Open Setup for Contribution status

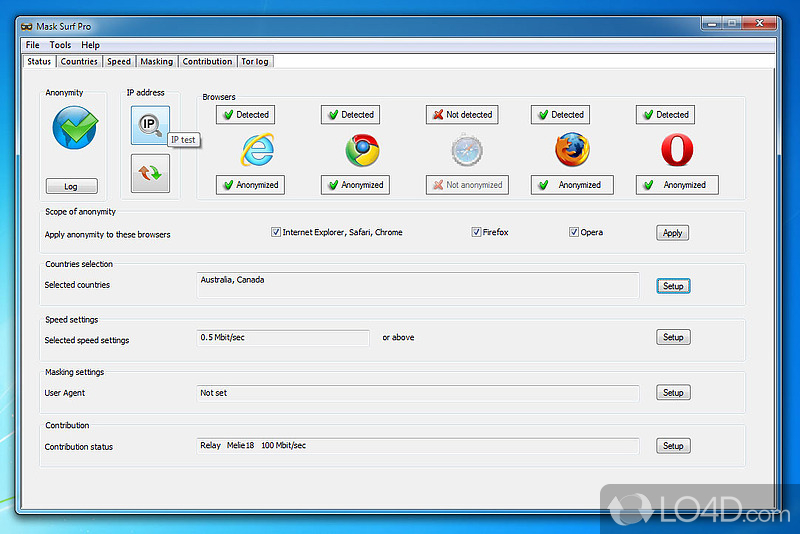[x=673, y=446]
